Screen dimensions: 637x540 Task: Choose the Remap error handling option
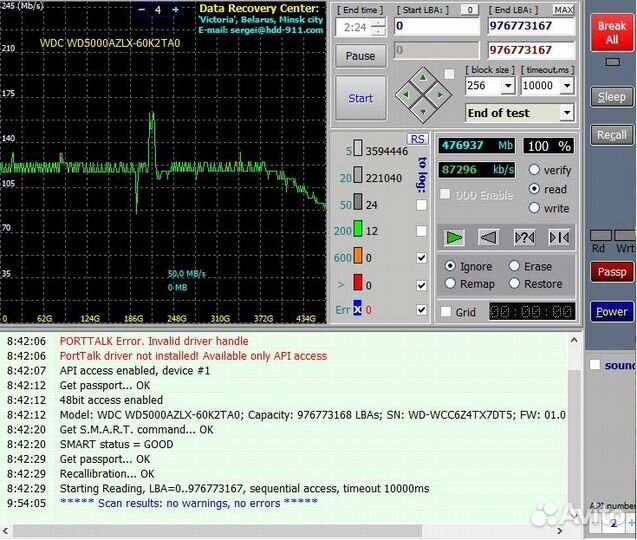(x=449, y=283)
